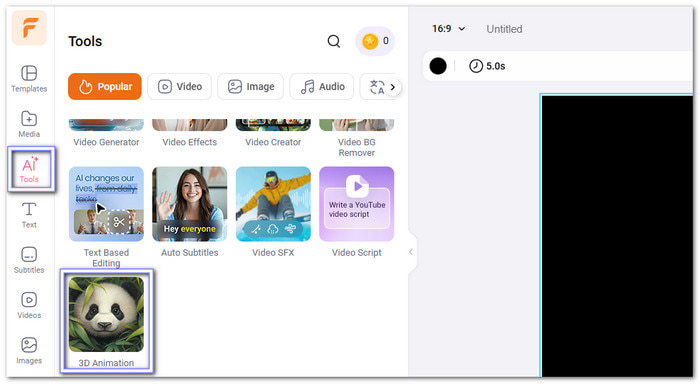Open the Text sidebar panel
Image resolution: width=700 pixels, height=384 pixels.
(x=29, y=215)
